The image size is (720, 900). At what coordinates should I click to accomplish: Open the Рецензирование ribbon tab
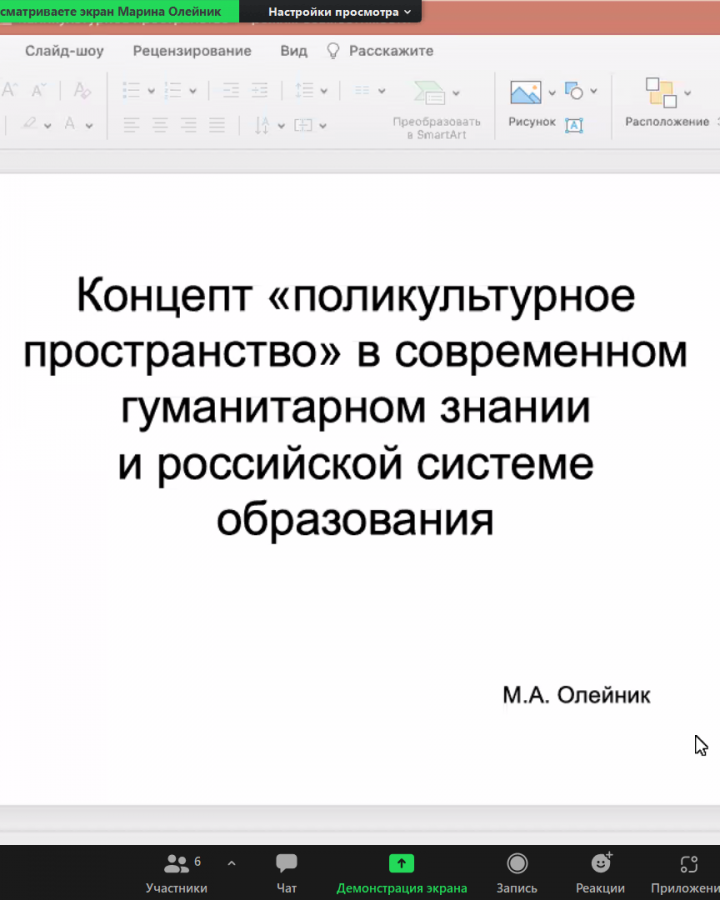click(192, 51)
